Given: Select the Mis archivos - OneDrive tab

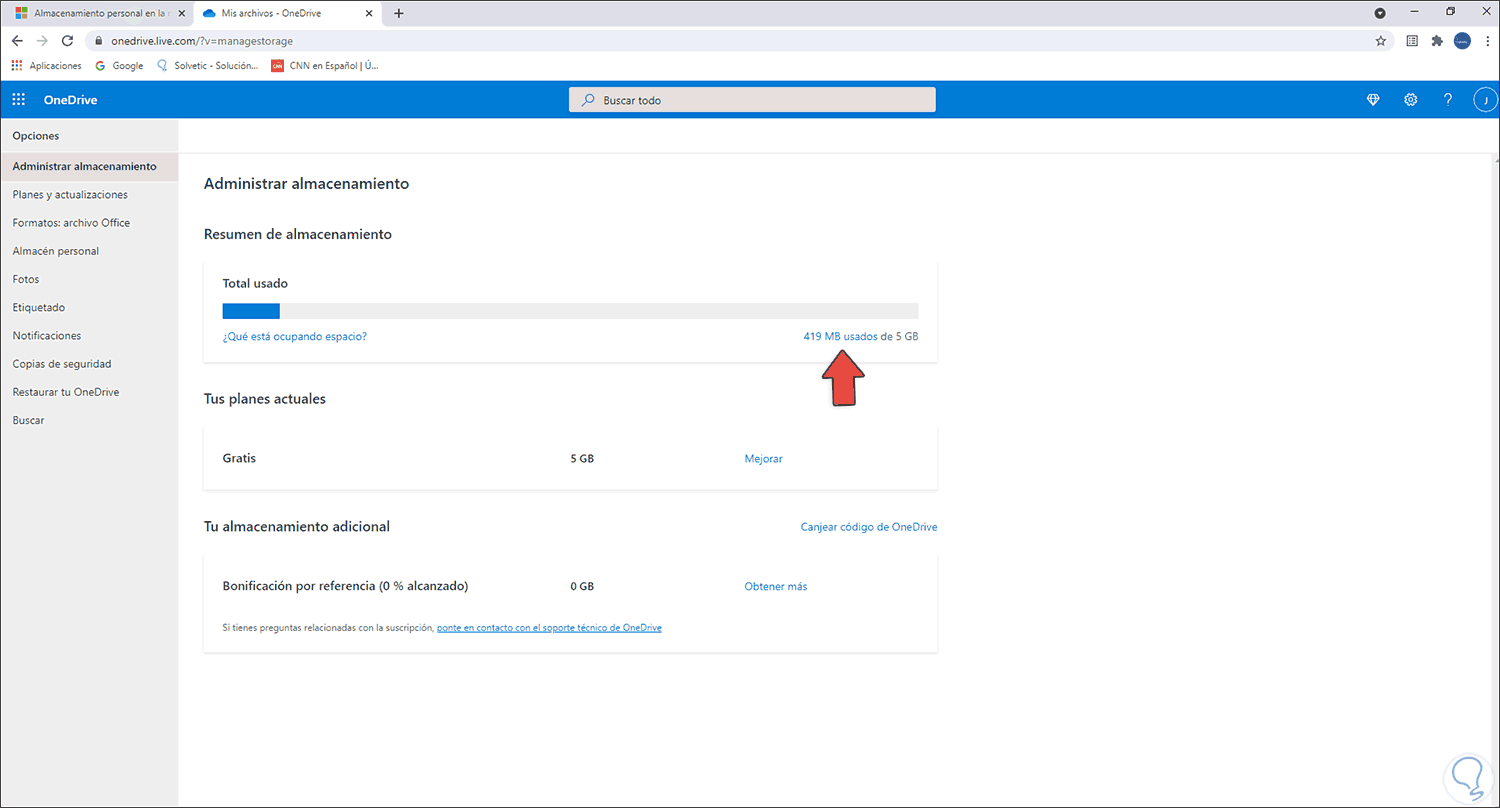Looking at the screenshot, I should tap(285, 13).
